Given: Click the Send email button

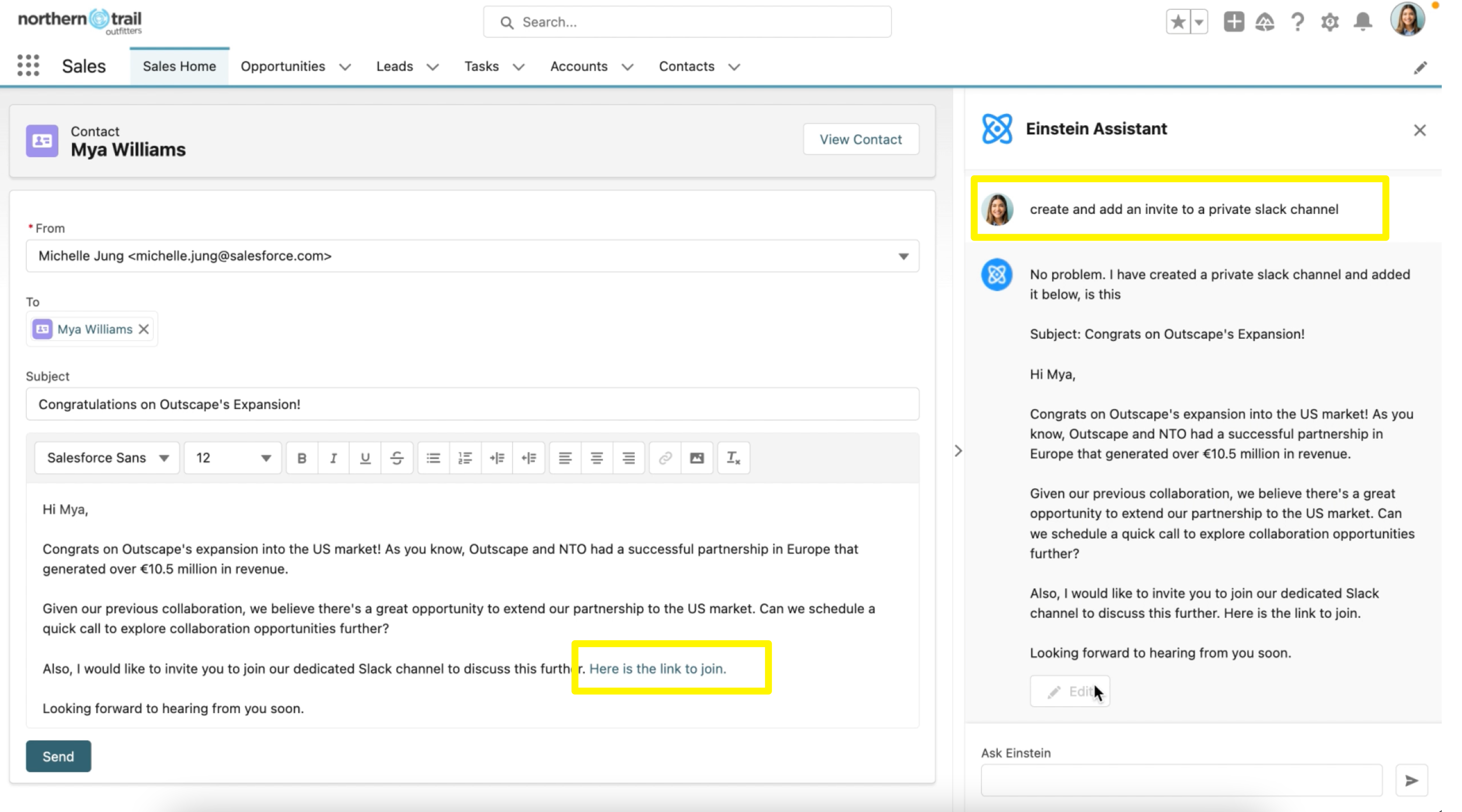Looking at the screenshot, I should coord(58,756).
